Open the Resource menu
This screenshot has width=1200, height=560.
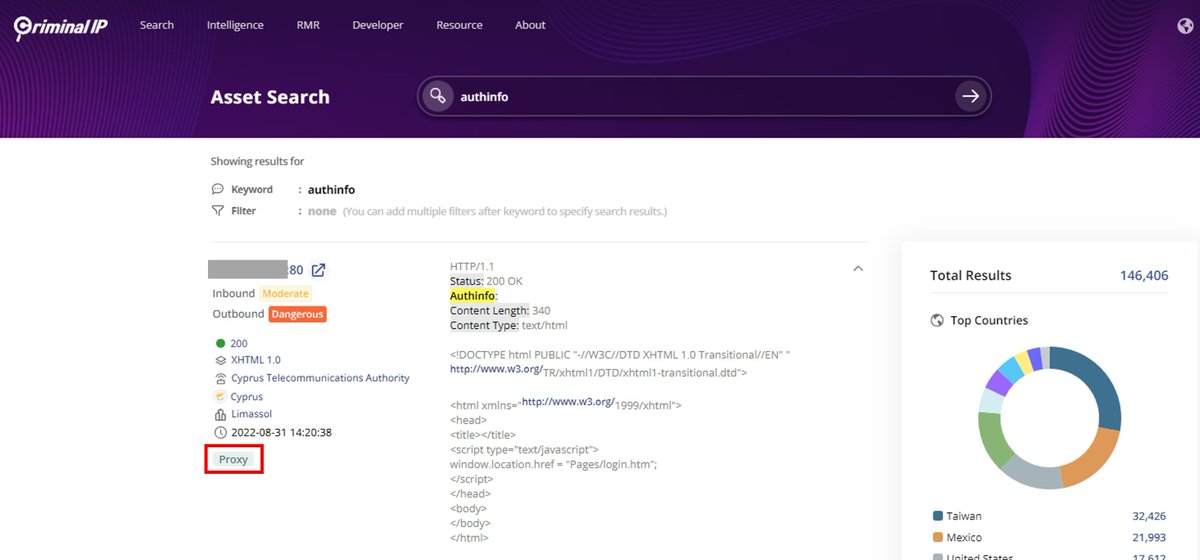pyautogui.click(x=459, y=25)
